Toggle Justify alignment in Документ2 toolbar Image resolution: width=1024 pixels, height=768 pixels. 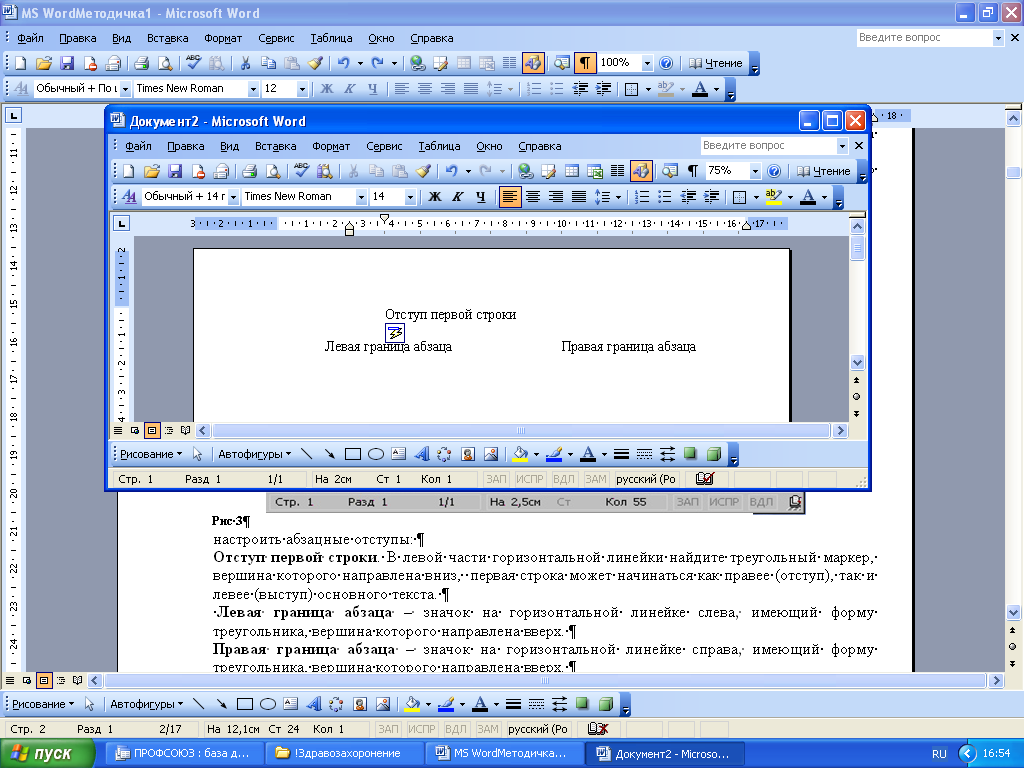click(x=579, y=196)
